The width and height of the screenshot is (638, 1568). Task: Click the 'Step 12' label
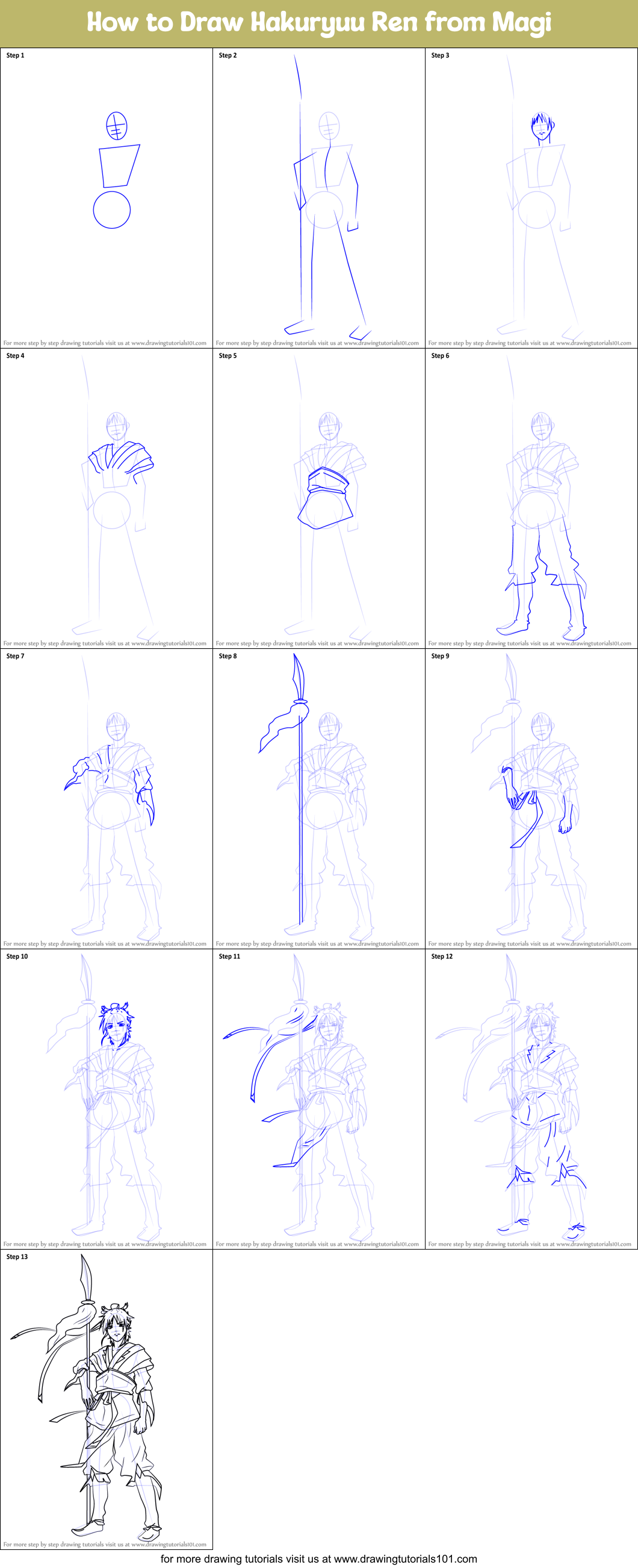(x=442, y=956)
